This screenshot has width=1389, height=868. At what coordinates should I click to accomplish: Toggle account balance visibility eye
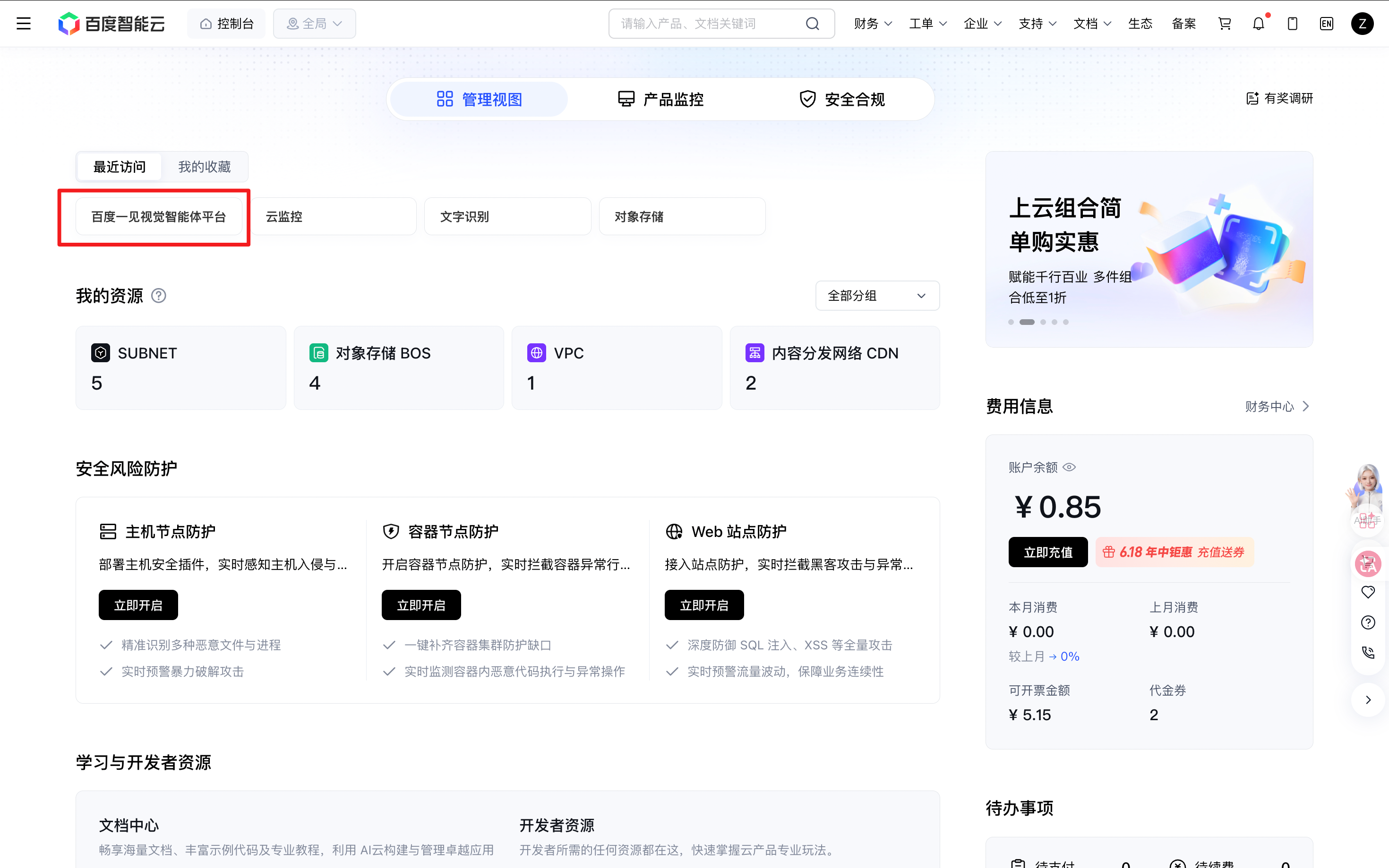[x=1069, y=468]
